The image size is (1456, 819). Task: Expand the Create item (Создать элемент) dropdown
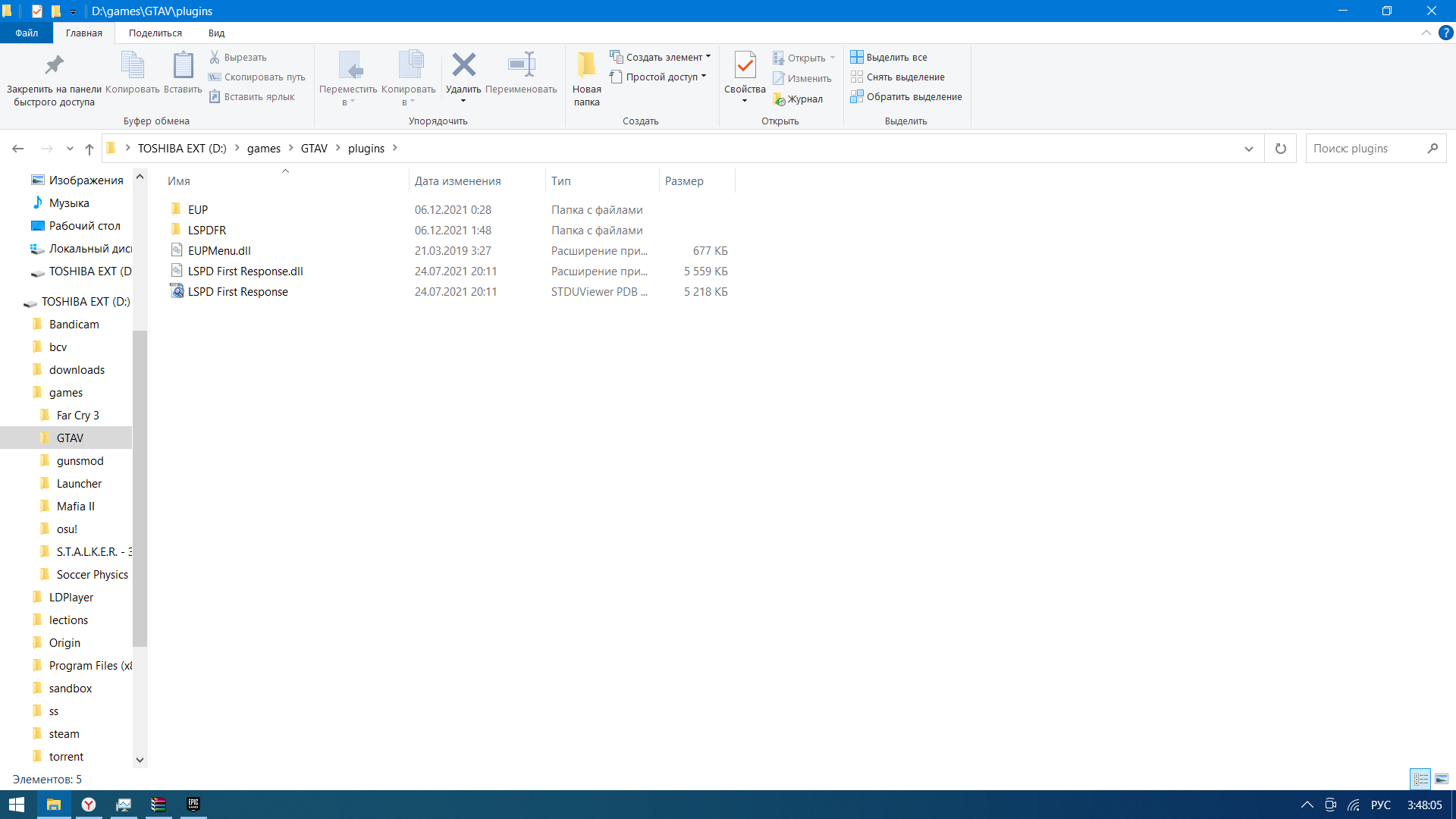661,57
